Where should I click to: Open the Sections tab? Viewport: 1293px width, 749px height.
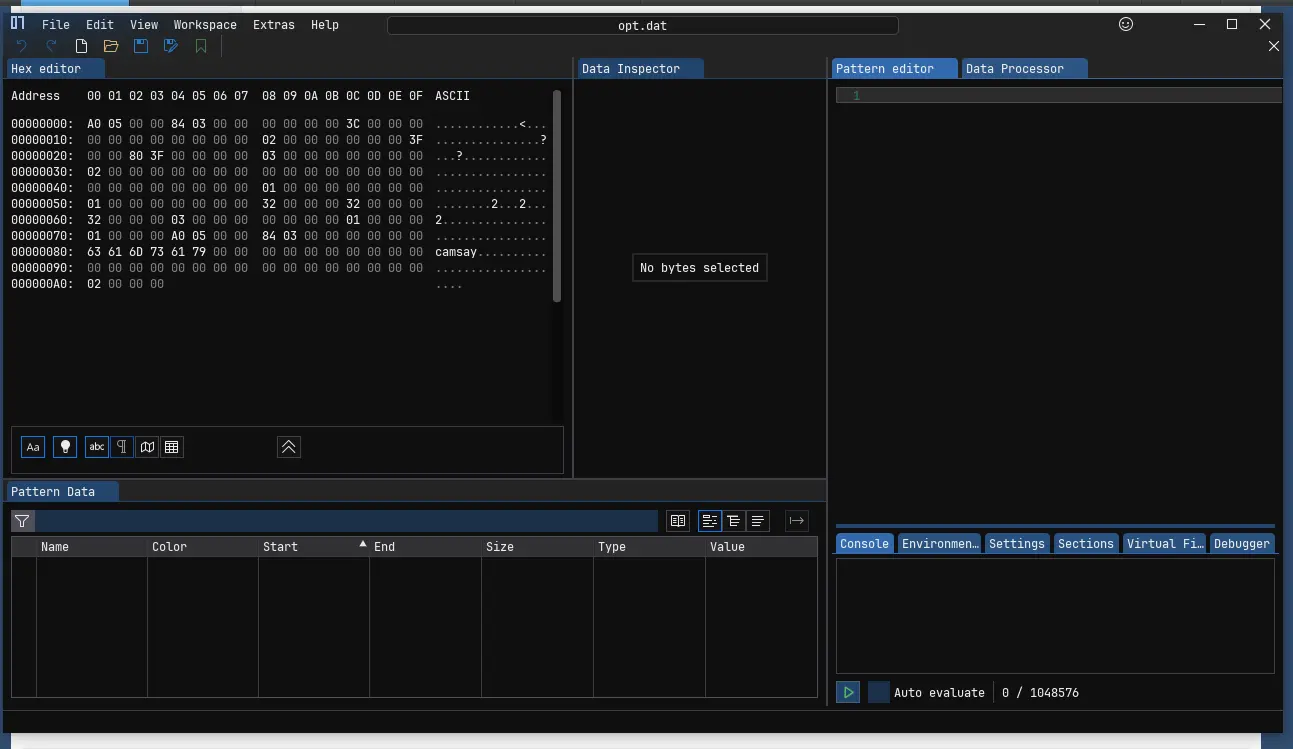pyautogui.click(x=1086, y=544)
